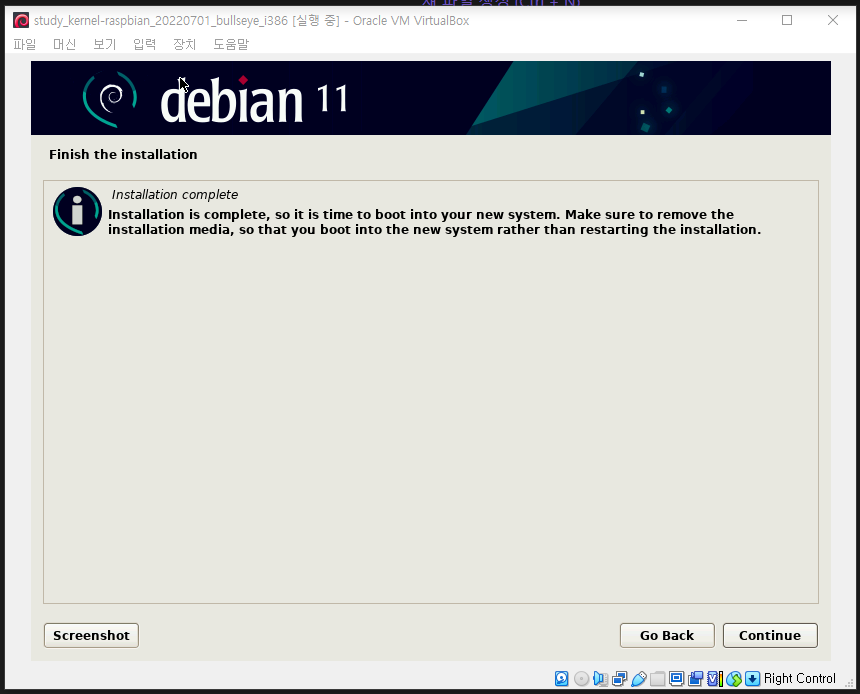Open the 도움말 menu
Viewport: 860px width, 694px height.
coord(229,44)
